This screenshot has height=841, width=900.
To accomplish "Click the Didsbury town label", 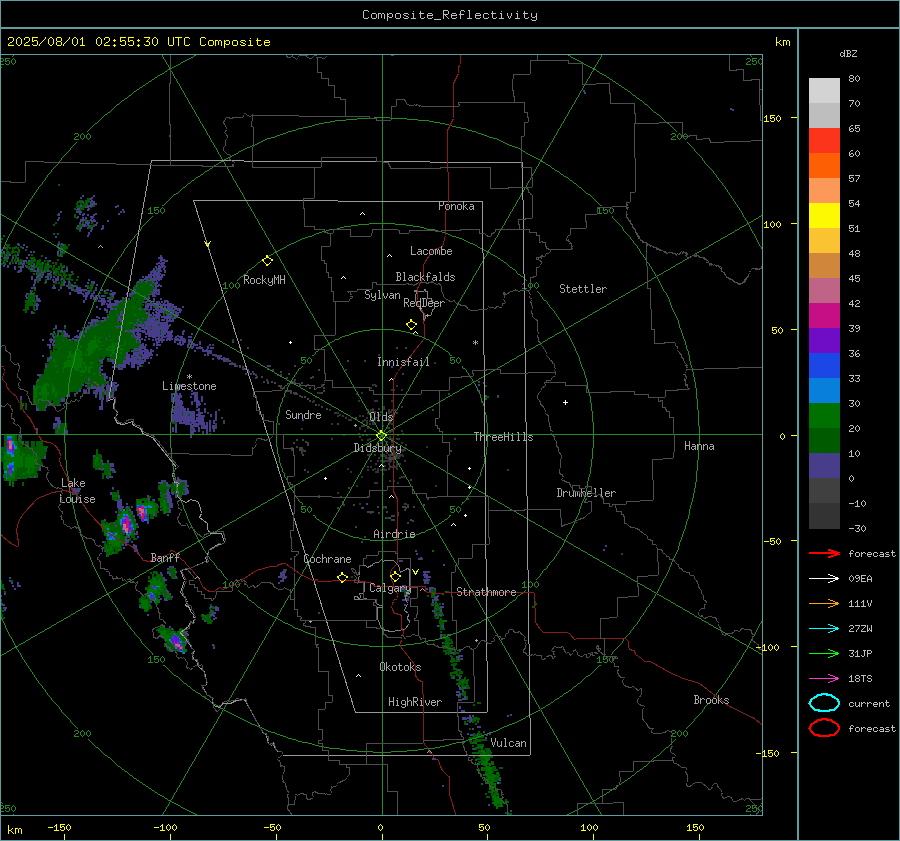I will tap(377, 448).
